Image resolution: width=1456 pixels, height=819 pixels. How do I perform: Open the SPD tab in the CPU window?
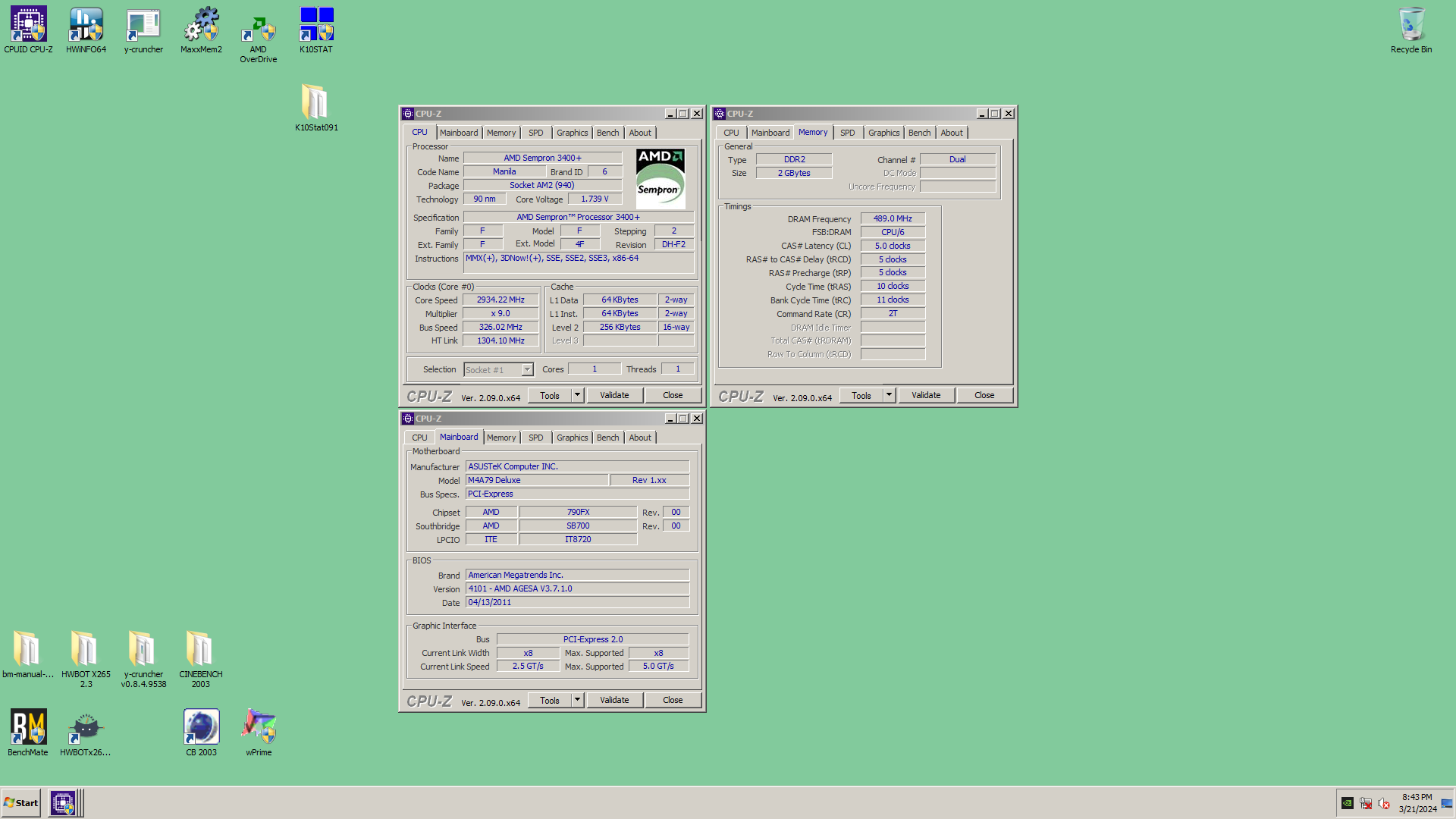tap(536, 133)
